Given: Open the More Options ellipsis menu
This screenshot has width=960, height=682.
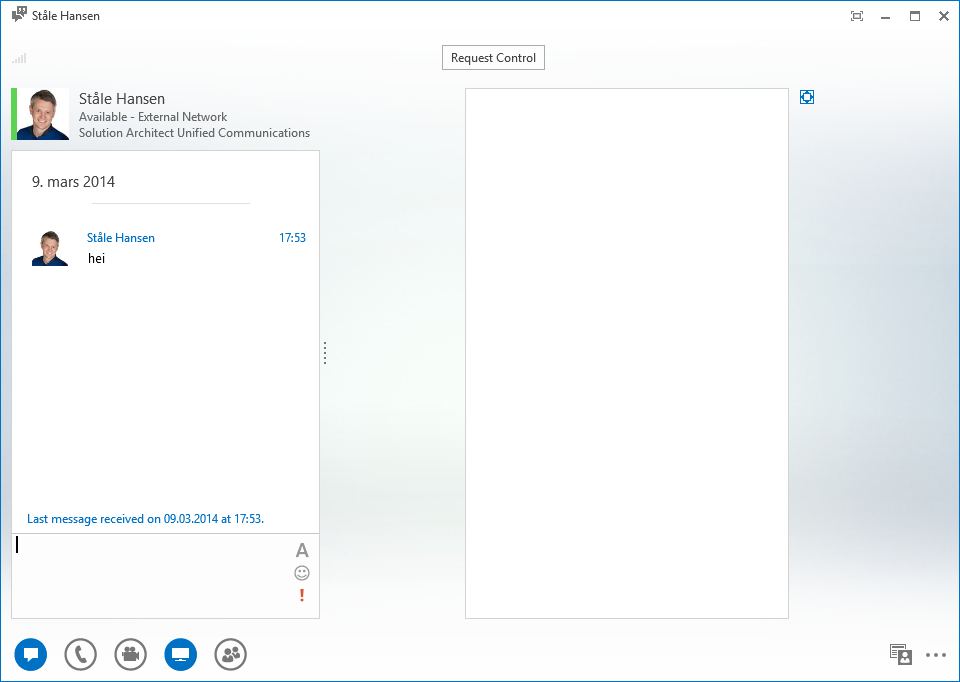Looking at the screenshot, I should point(935,654).
